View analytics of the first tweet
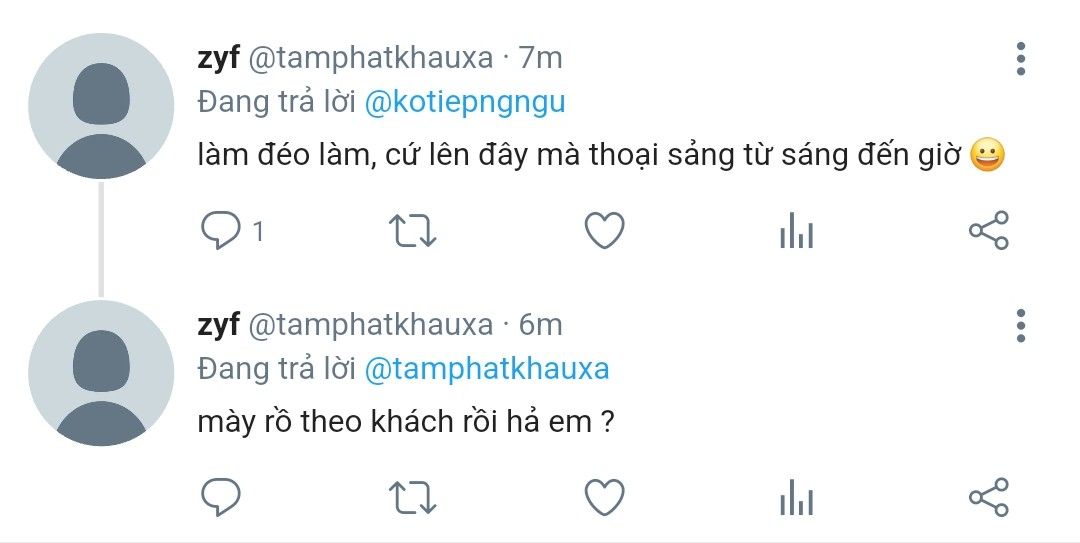1080x543 pixels. 796,232
